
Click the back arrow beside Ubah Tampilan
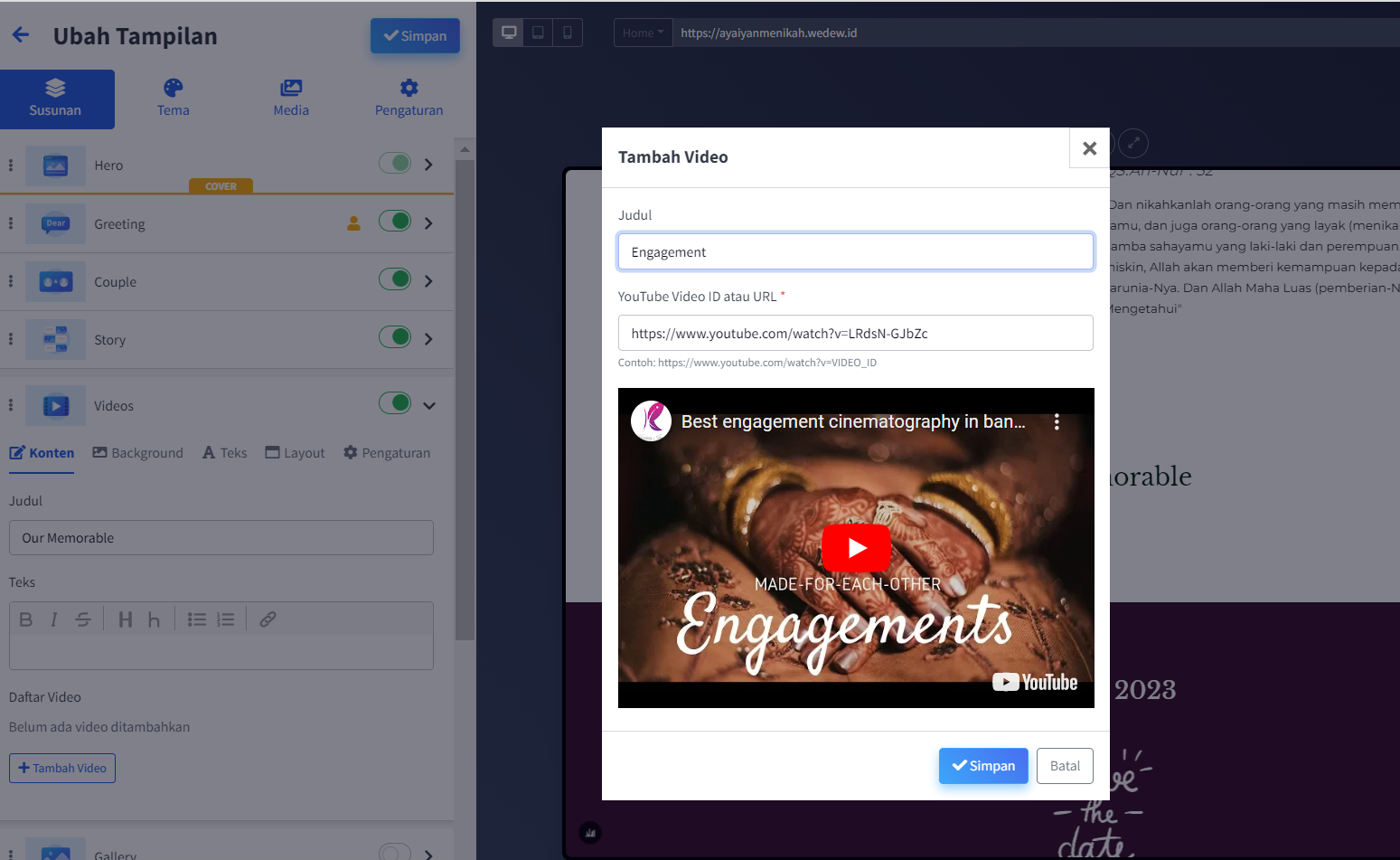21,35
